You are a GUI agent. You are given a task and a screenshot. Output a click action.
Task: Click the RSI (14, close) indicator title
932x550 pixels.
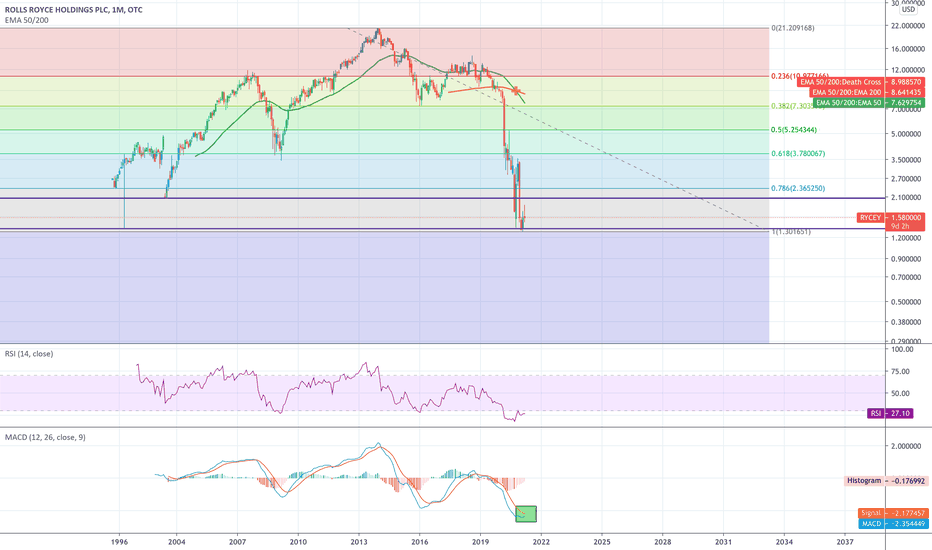(29, 354)
